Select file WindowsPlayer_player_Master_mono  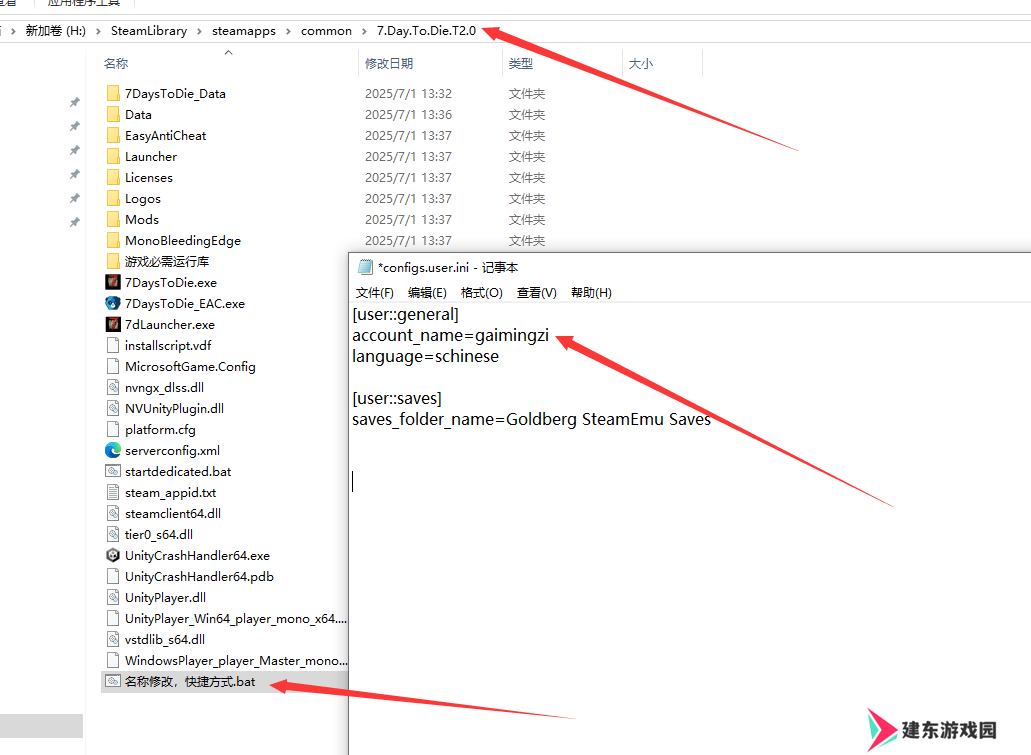click(235, 661)
